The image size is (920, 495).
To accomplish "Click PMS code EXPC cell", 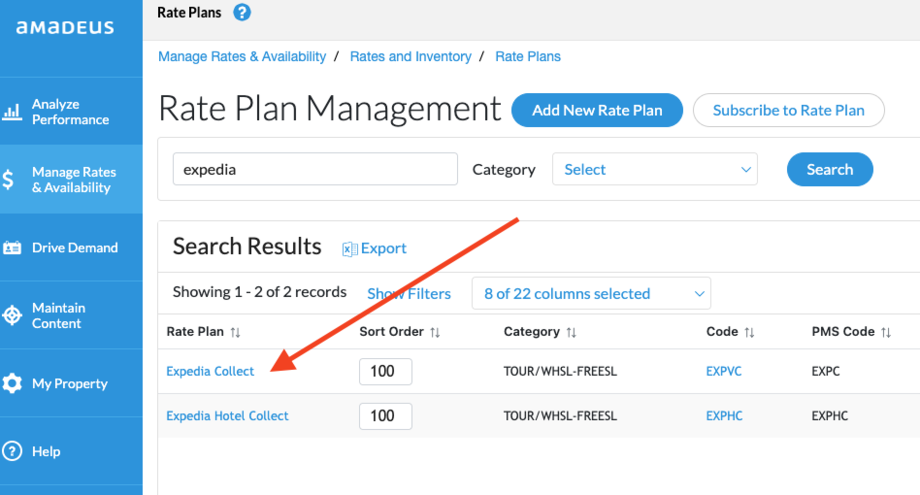I will (x=826, y=371).
